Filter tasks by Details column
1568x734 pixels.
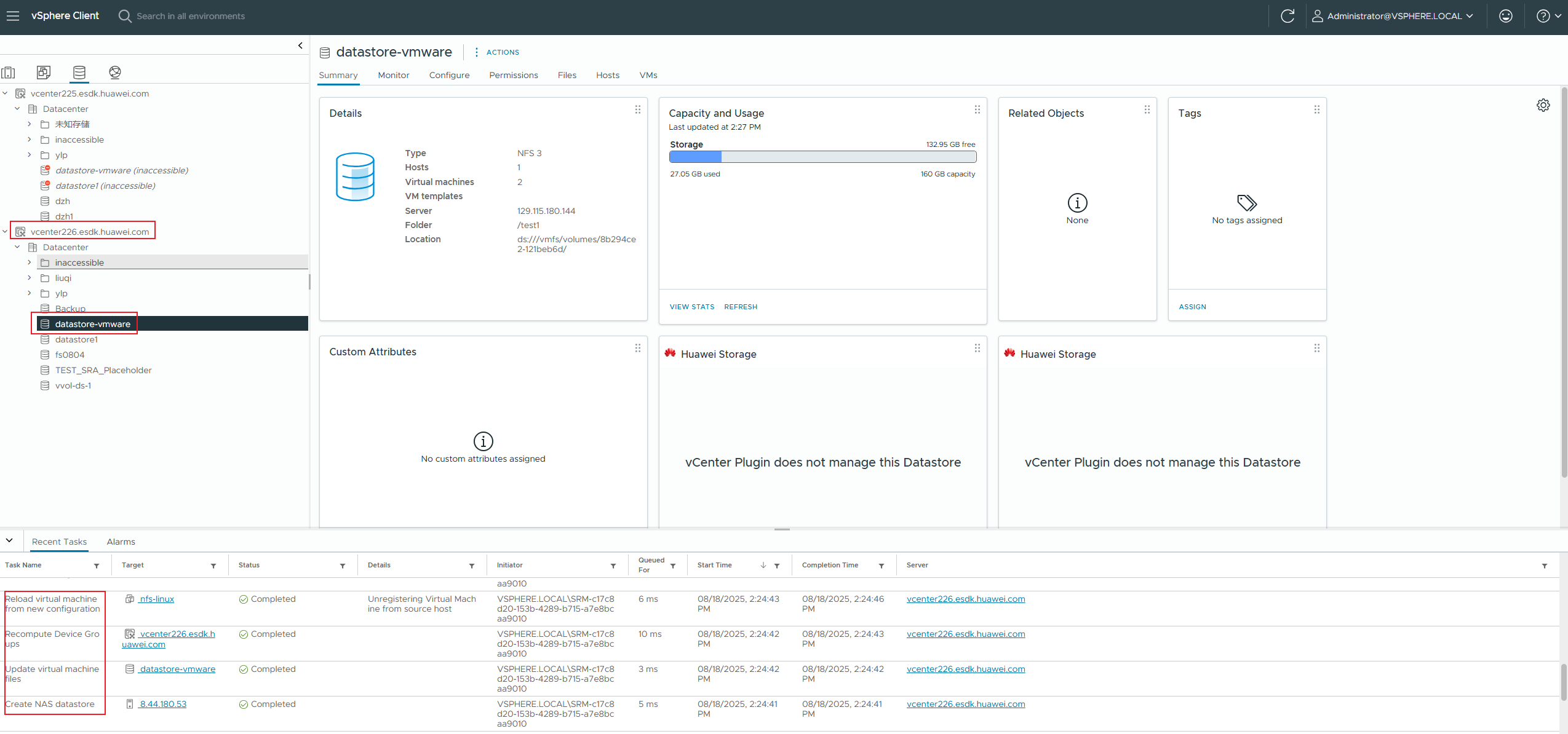pyautogui.click(x=472, y=566)
